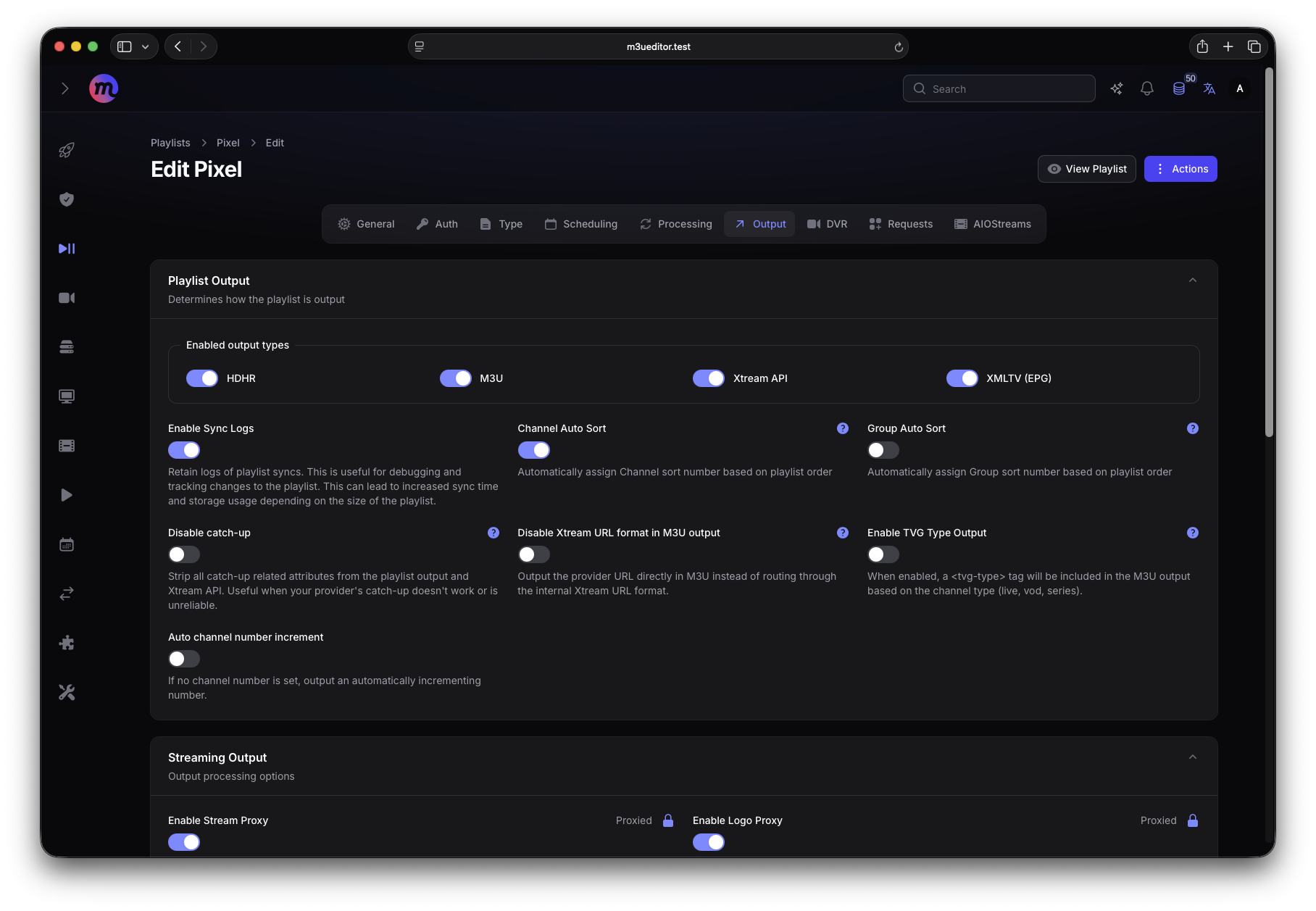Click Disable catch-up help question icon
Viewport: 1316px width, 911px height.
[x=493, y=533]
